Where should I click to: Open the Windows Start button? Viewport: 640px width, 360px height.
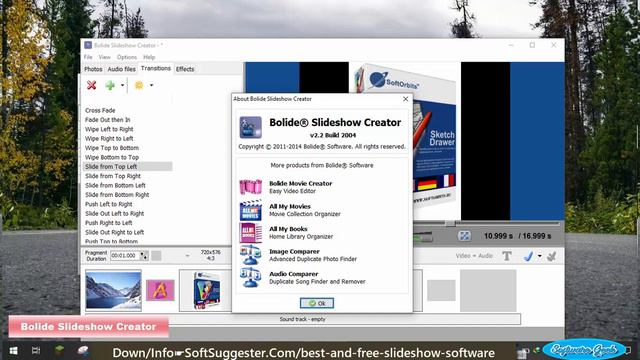coord(13,351)
